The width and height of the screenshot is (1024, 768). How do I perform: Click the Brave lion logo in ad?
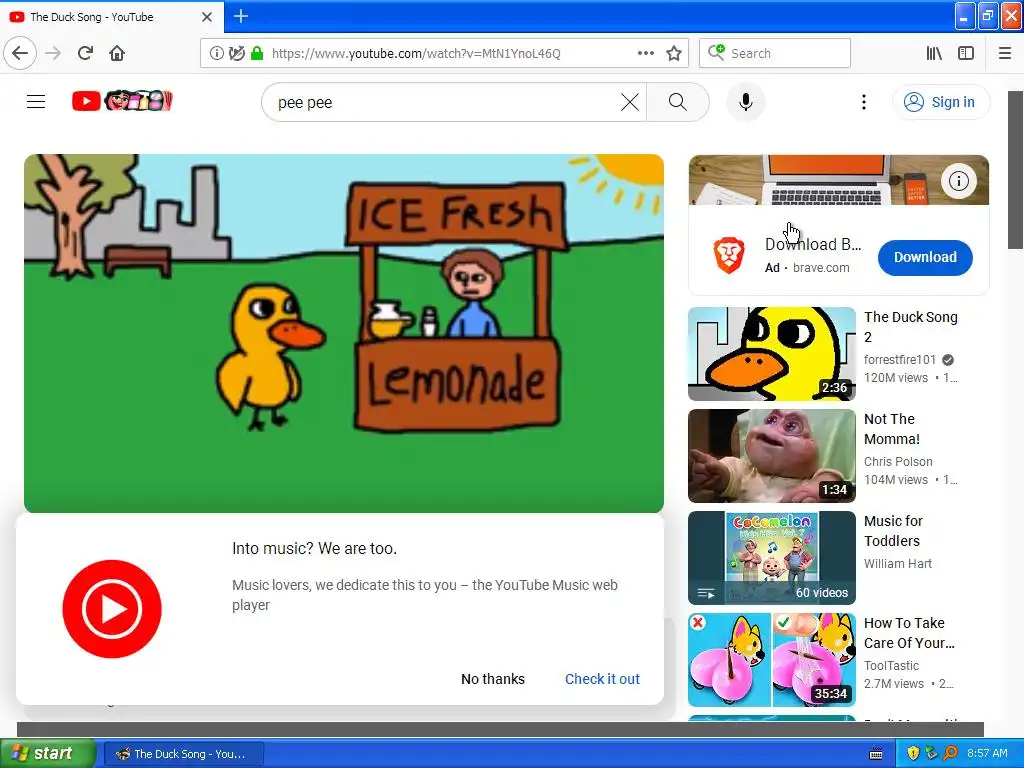point(729,255)
